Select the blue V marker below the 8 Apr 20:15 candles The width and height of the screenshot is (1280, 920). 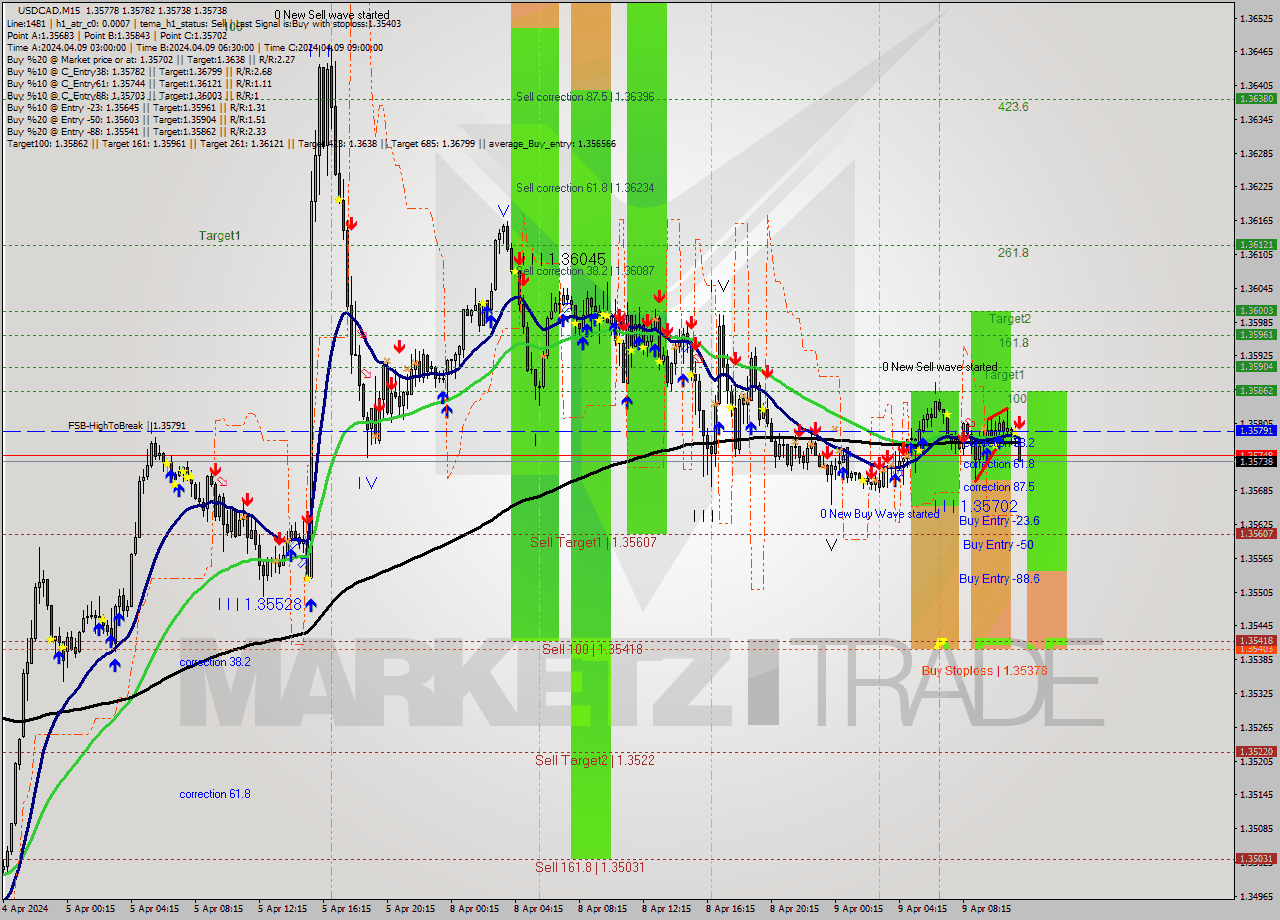830,546
